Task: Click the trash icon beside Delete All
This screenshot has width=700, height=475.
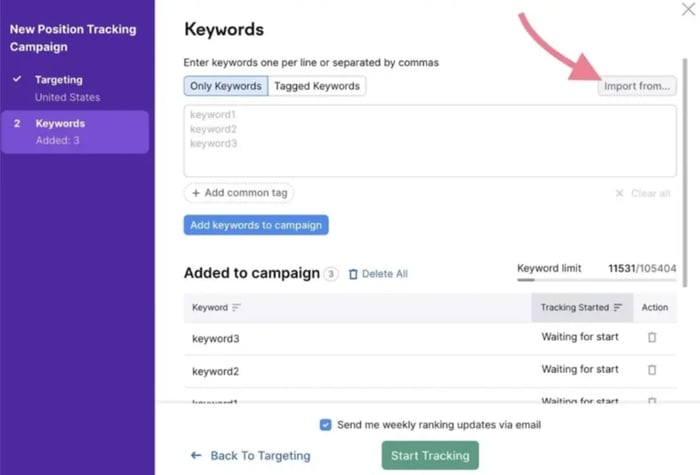Action: tap(353, 274)
